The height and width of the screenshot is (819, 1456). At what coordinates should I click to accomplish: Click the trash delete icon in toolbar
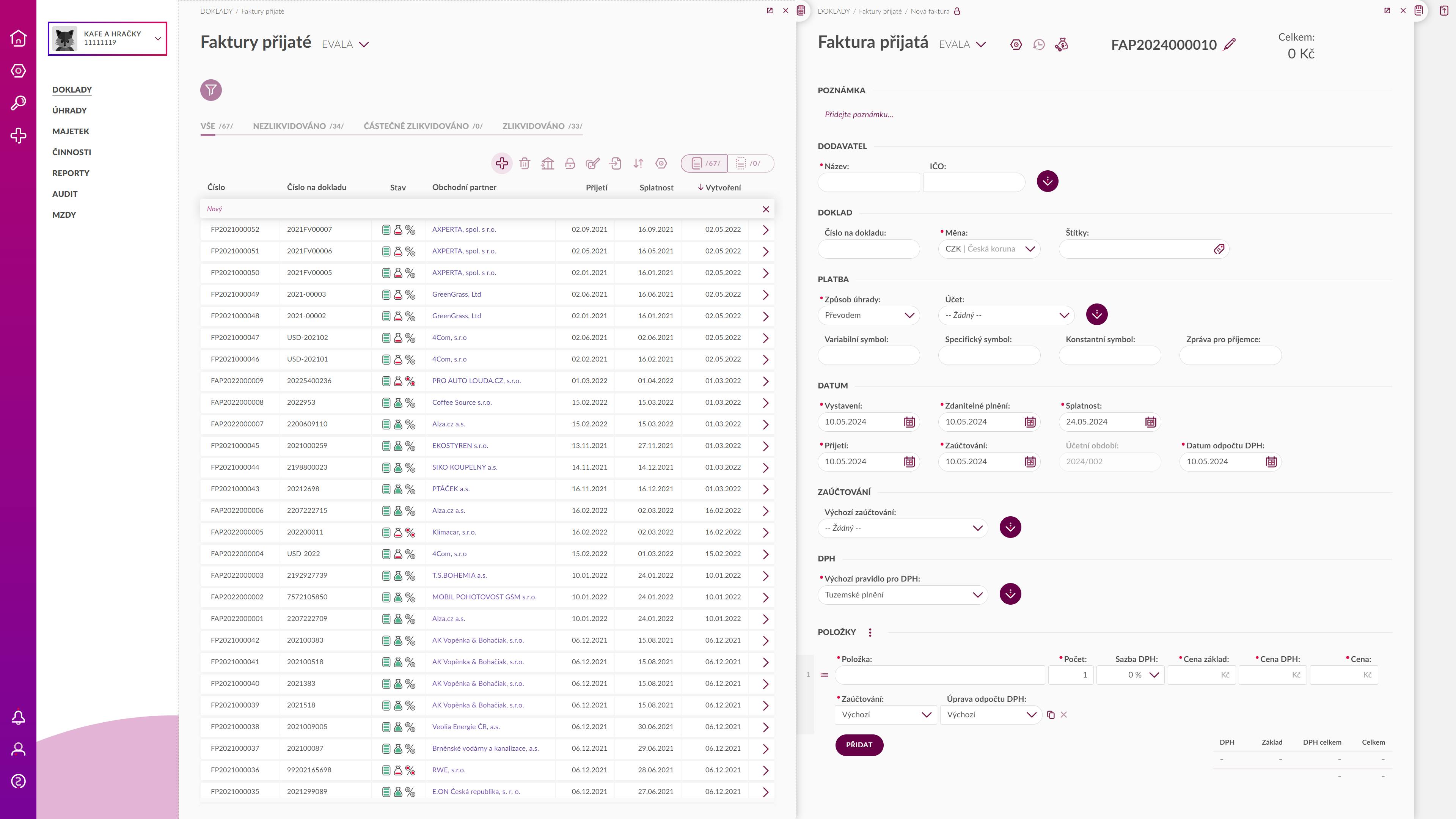tap(525, 163)
